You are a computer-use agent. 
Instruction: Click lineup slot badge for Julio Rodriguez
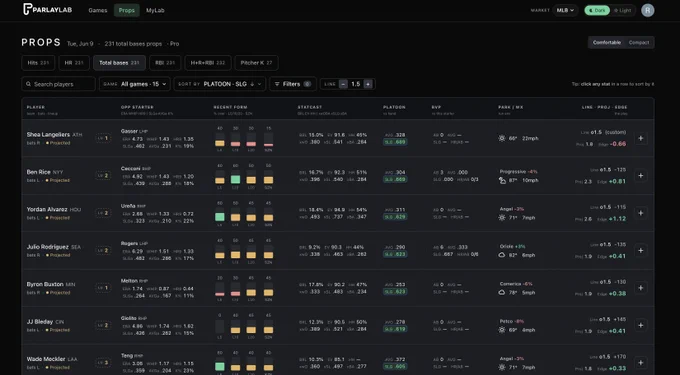point(103,250)
